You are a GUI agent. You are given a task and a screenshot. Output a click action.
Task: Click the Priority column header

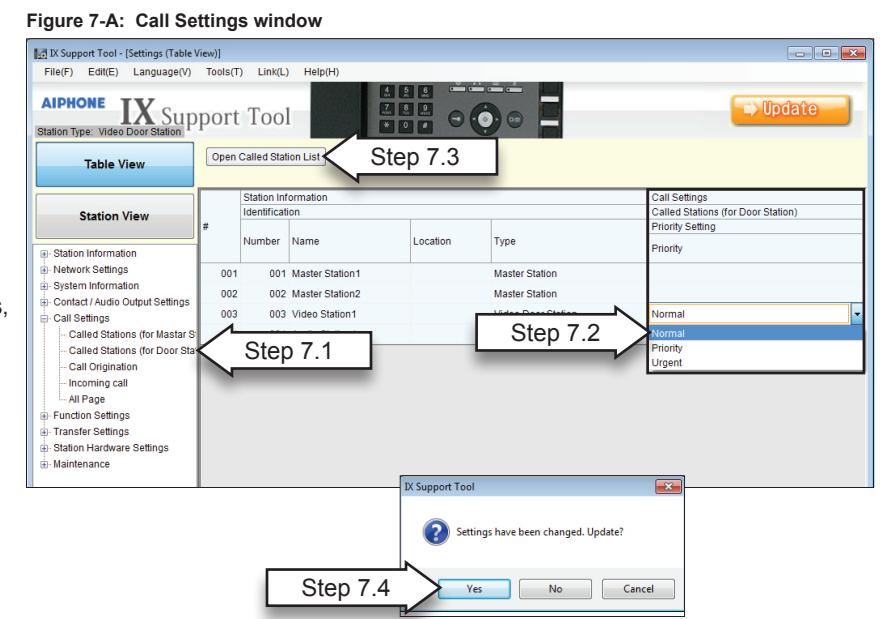756,248
